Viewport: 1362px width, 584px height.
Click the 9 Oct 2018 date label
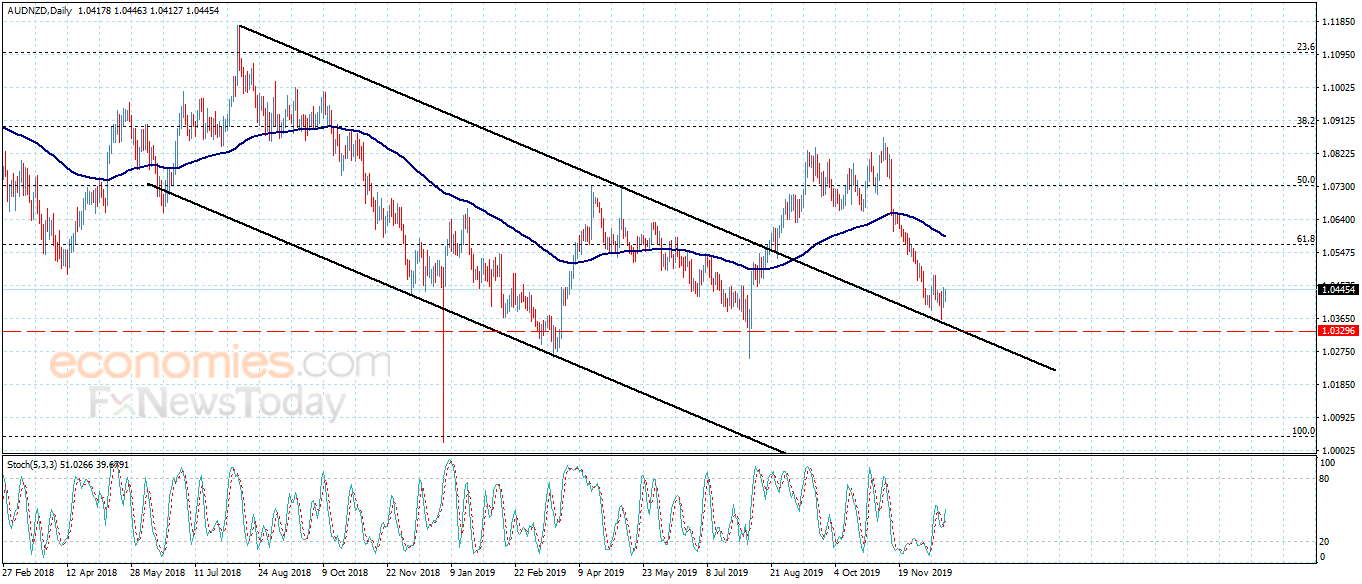coord(344,574)
